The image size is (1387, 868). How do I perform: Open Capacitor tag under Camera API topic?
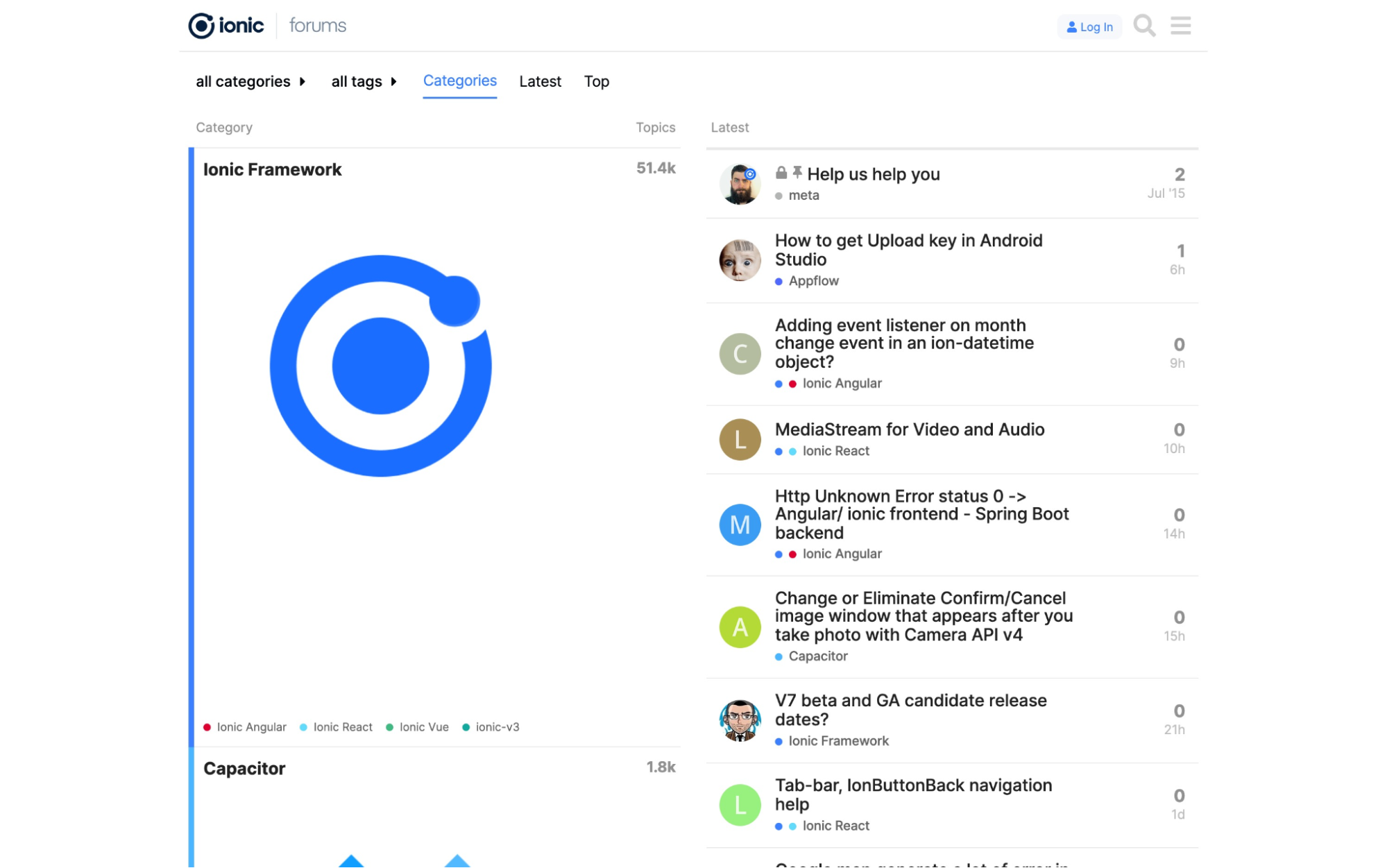click(x=811, y=656)
